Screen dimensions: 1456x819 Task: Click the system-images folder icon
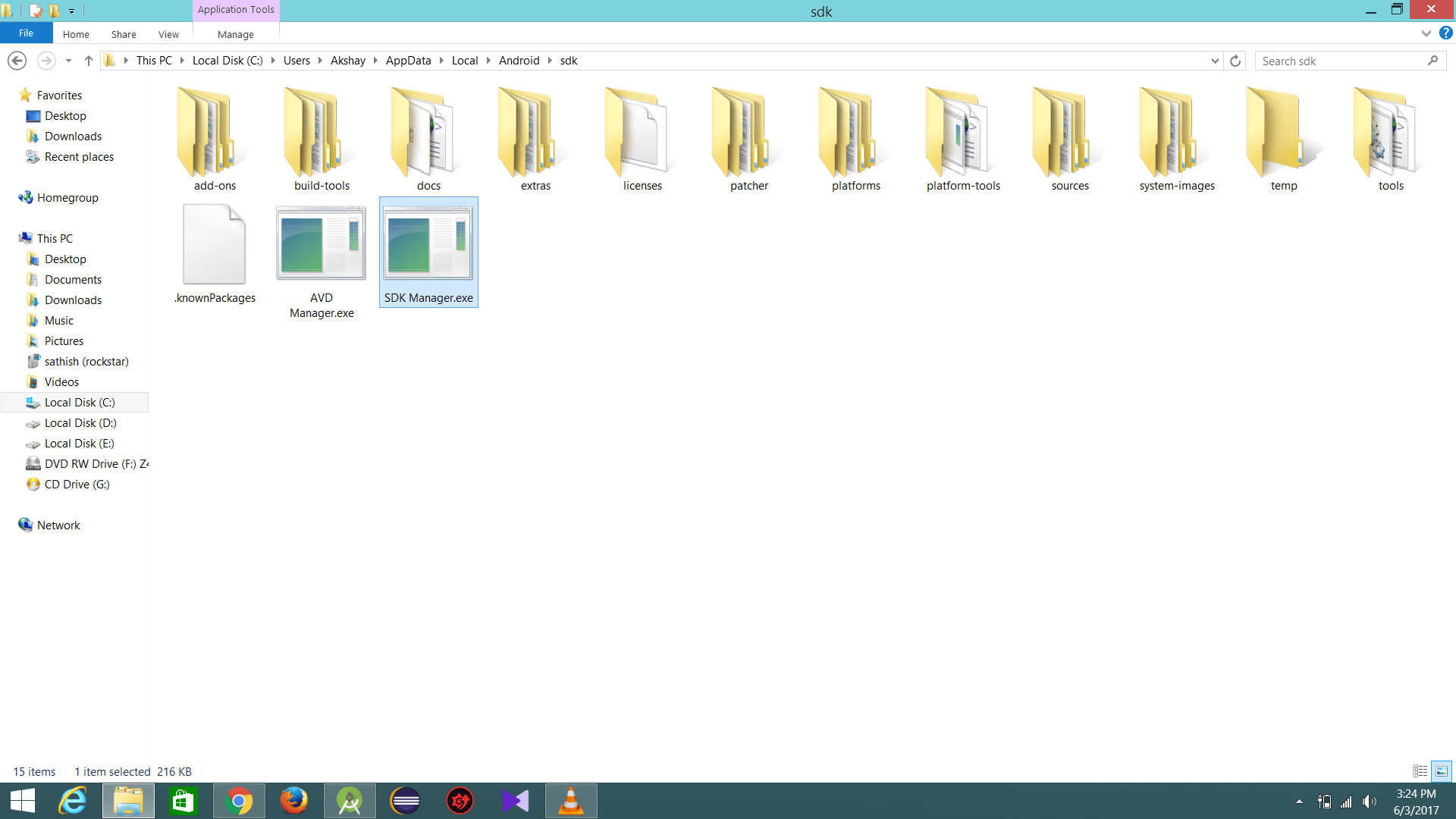[1176, 134]
